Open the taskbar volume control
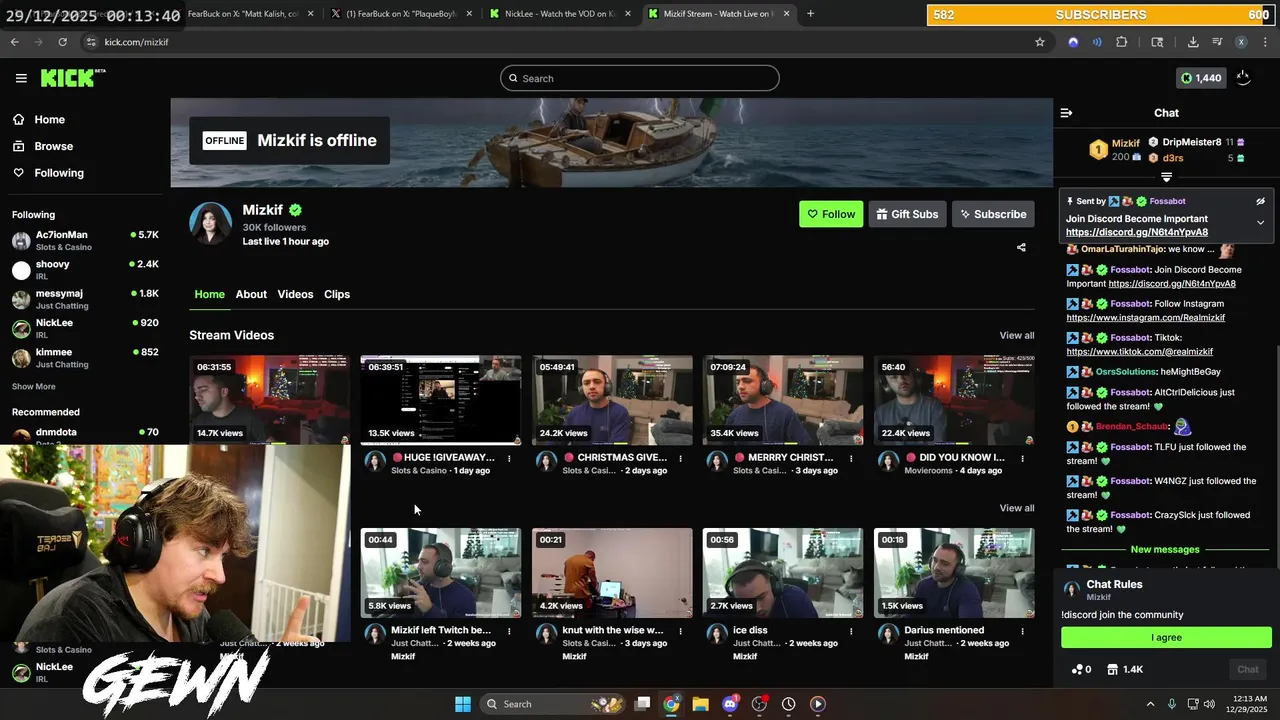Image resolution: width=1280 pixels, height=720 pixels. [1209, 704]
